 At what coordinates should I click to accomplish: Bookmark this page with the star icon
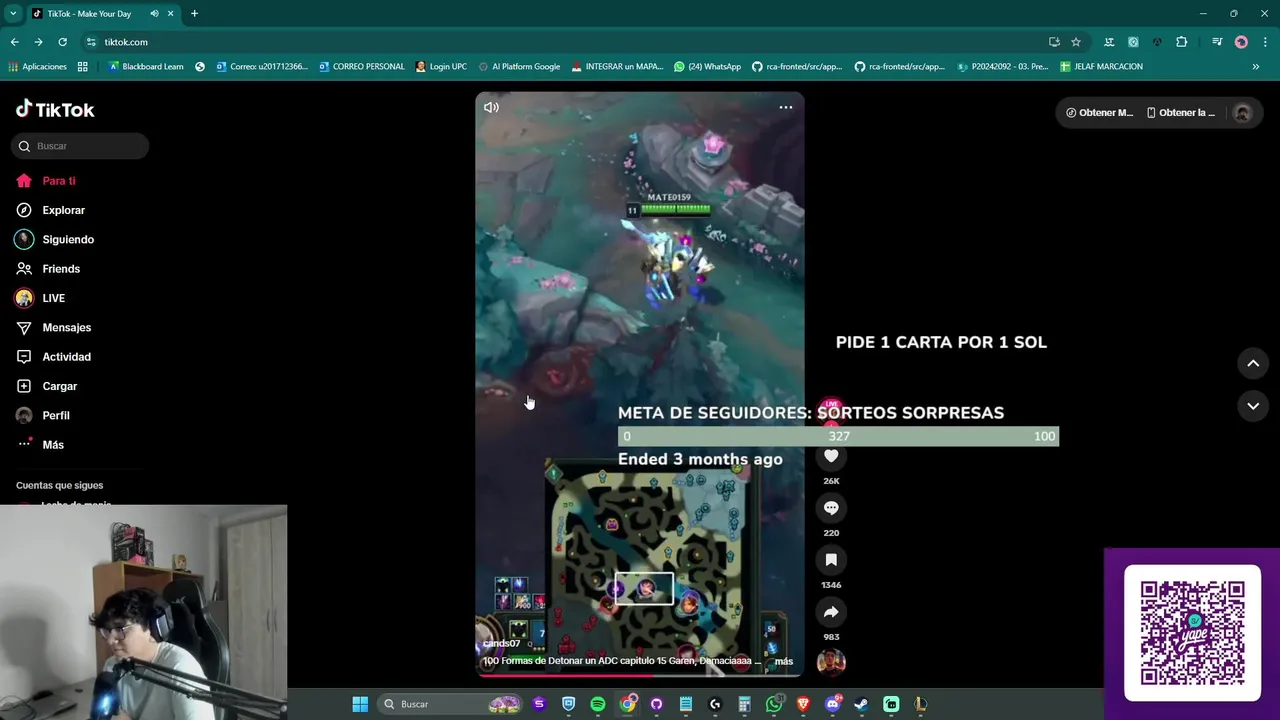(1076, 42)
